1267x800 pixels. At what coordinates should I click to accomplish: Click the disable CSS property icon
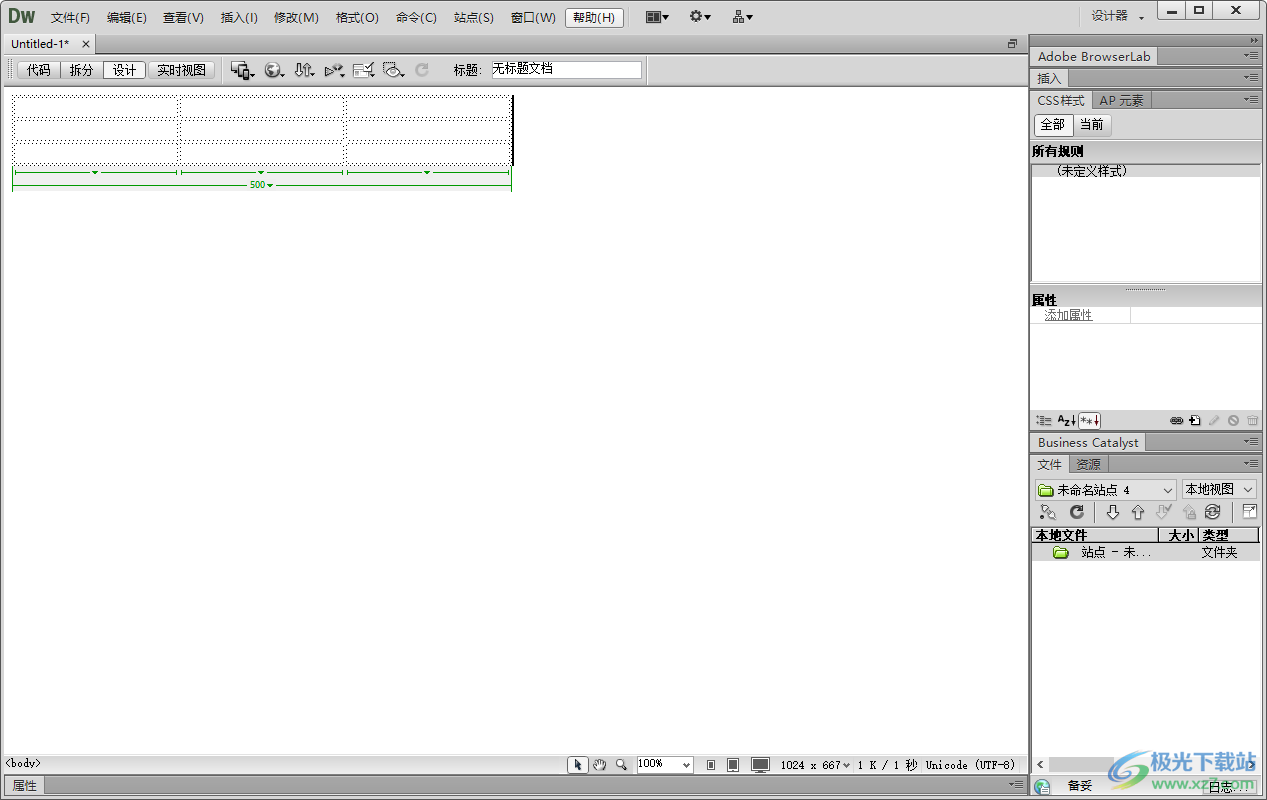(1233, 421)
